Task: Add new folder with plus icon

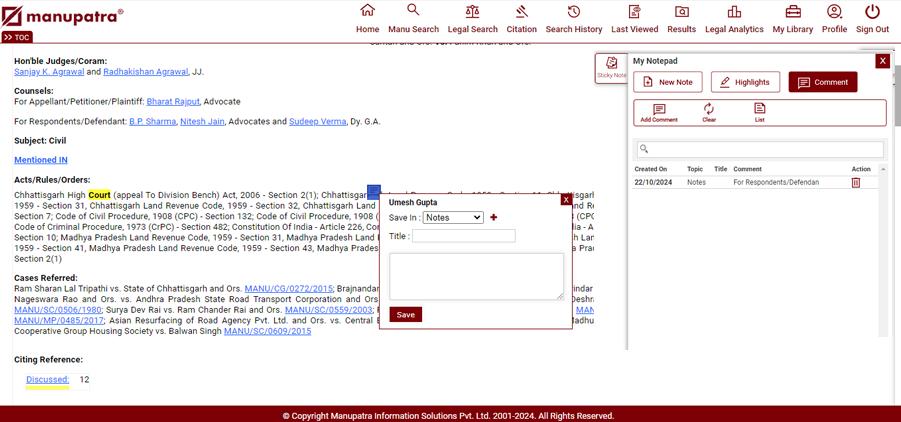Action: 493,217
